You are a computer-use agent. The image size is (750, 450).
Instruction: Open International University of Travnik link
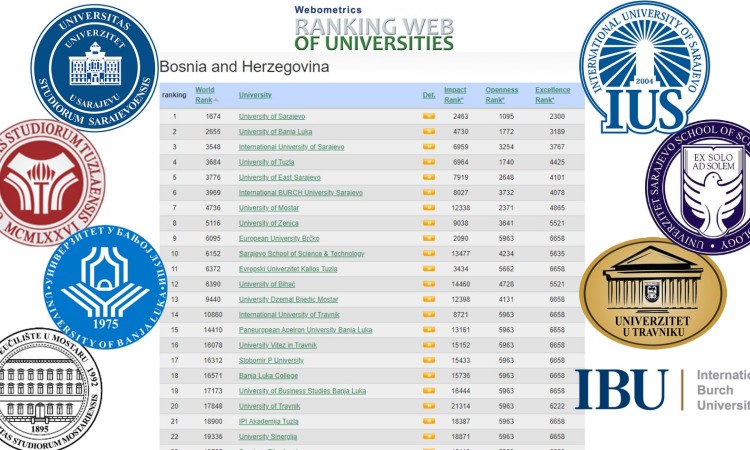[289, 315]
